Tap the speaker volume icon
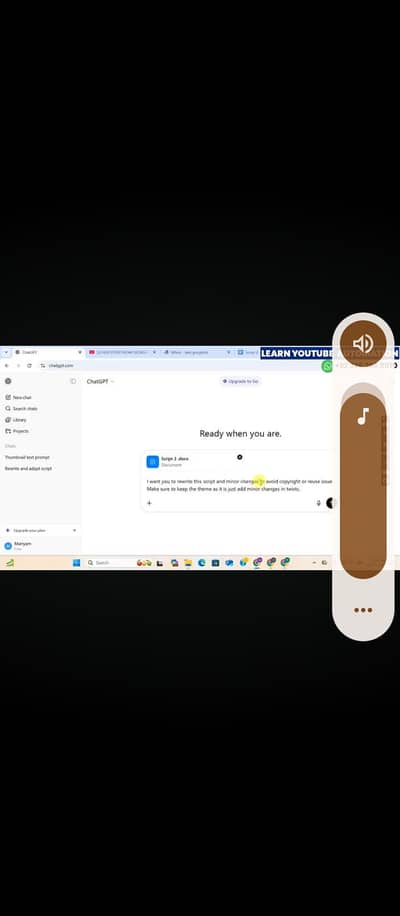The height and width of the screenshot is (916, 400). tap(363, 344)
